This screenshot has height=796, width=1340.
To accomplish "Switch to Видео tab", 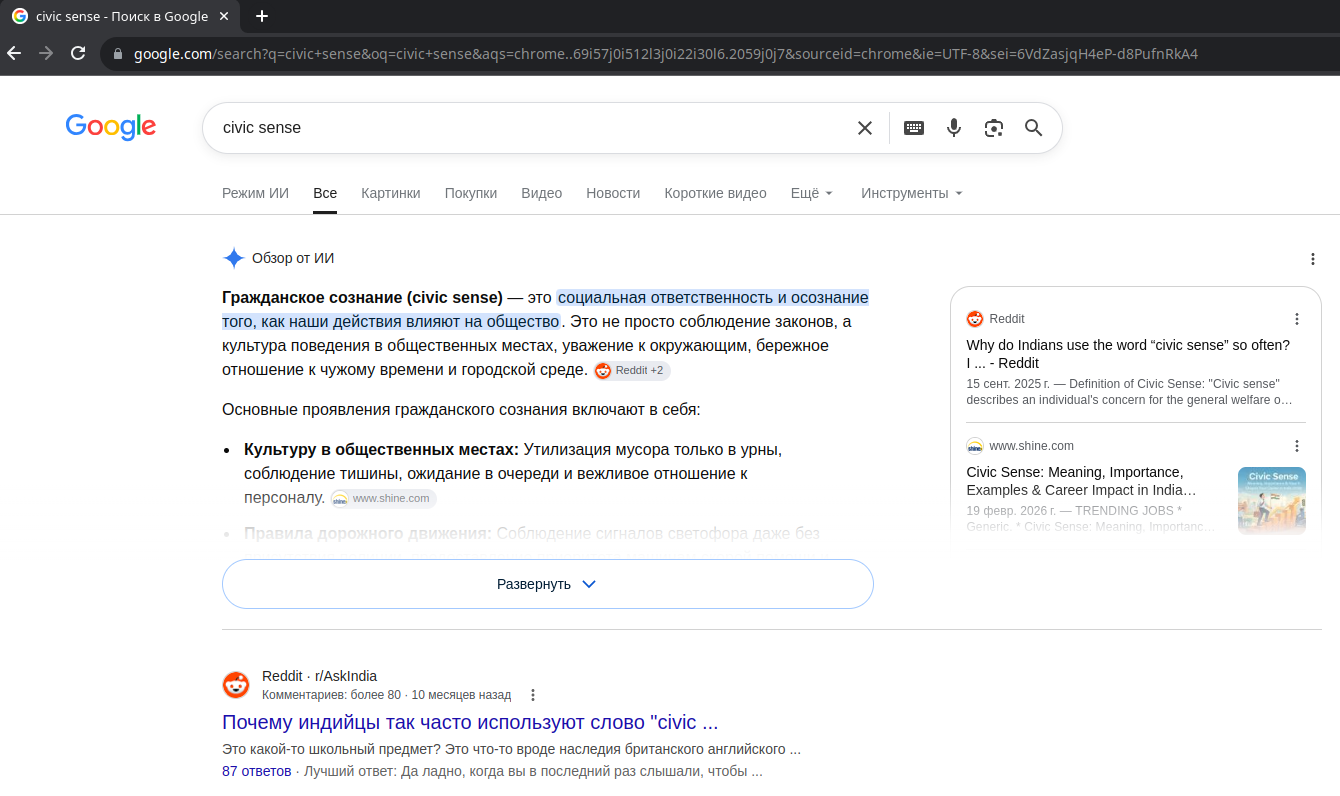I will [542, 193].
